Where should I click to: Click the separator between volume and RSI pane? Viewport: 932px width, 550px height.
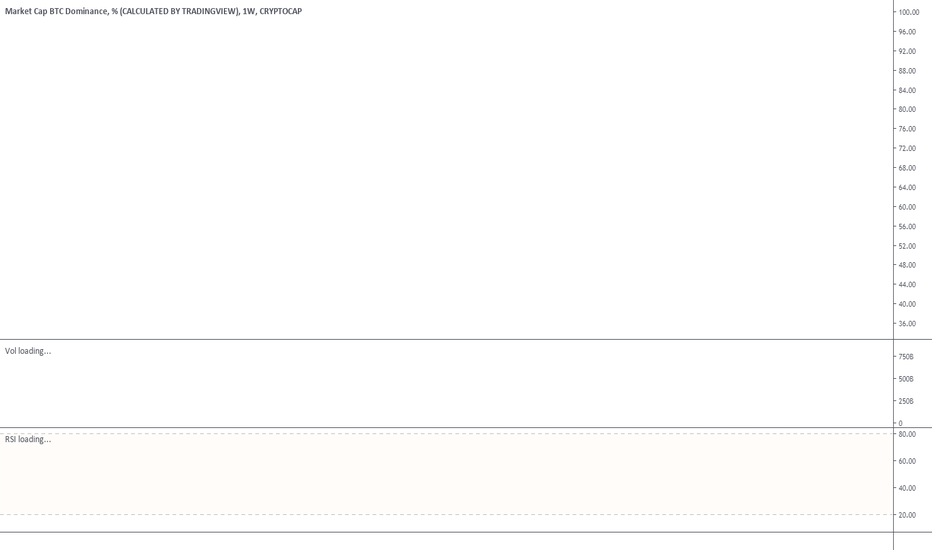[x=466, y=428]
